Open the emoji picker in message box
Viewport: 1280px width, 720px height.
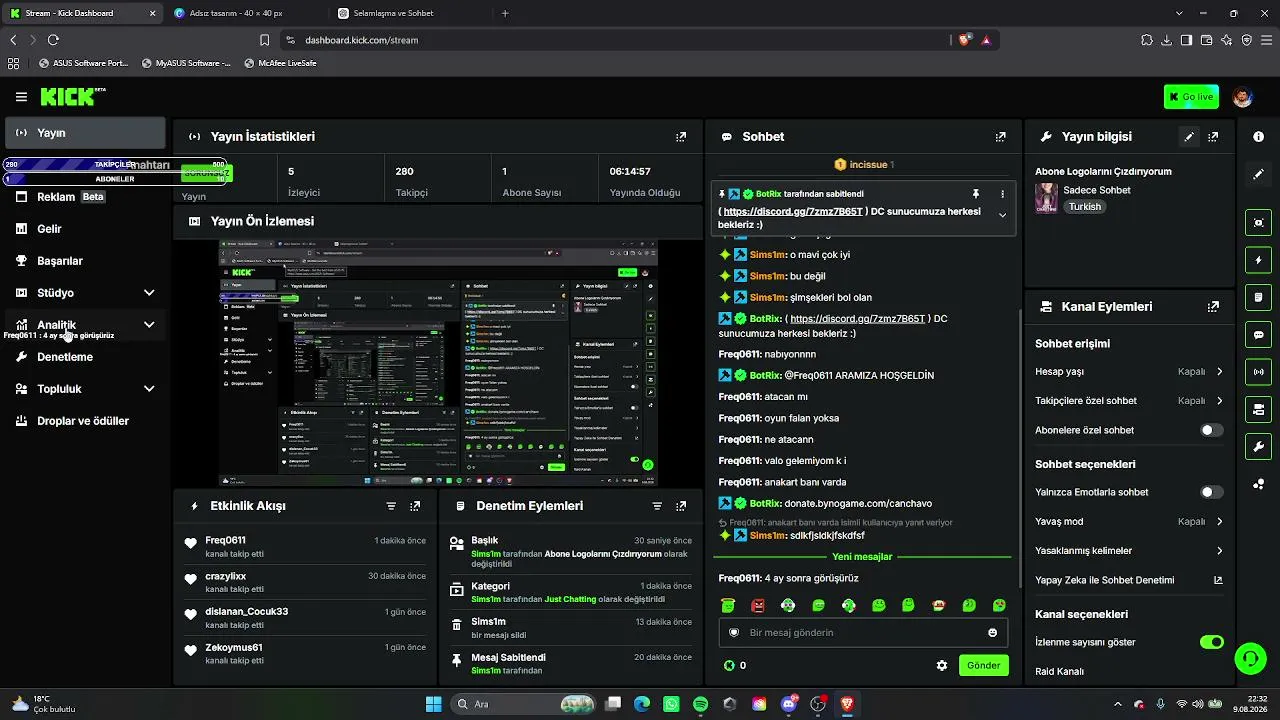992,632
